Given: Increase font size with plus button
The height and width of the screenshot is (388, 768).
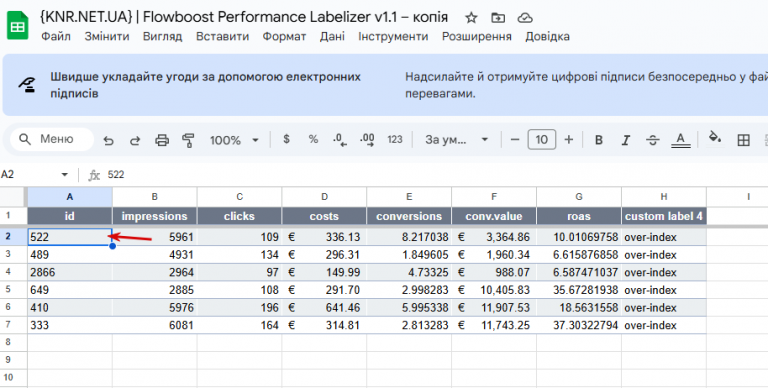Looking at the screenshot, I should tap(569, 140).
